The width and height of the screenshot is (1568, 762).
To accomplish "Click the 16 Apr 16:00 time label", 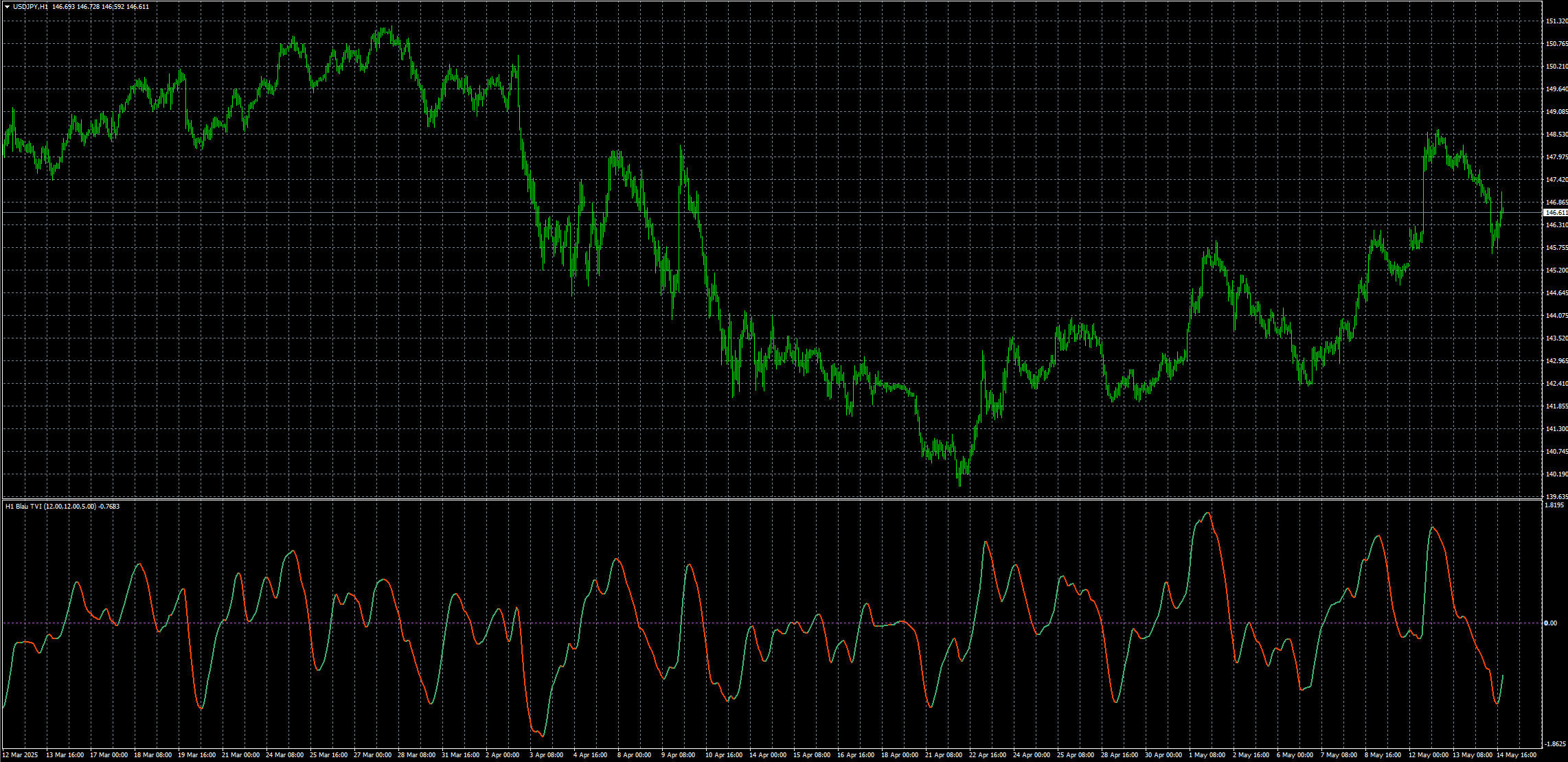I will pyautogui.click(x=856, y=755).
